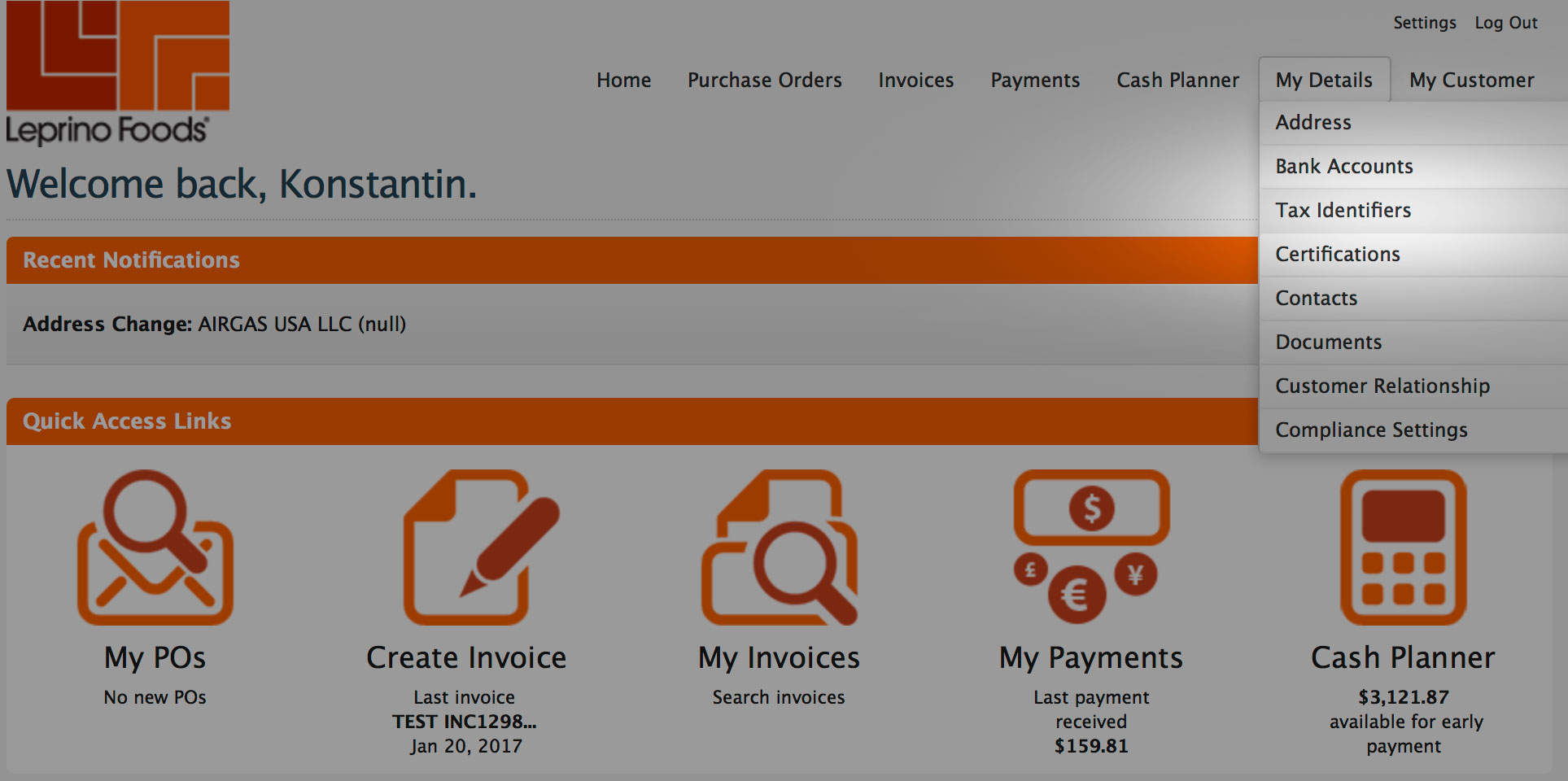This screenshot has height=781, width=1568.
Task: Click the '$159.81' last payment amount
Action: tap(1091, 746)
